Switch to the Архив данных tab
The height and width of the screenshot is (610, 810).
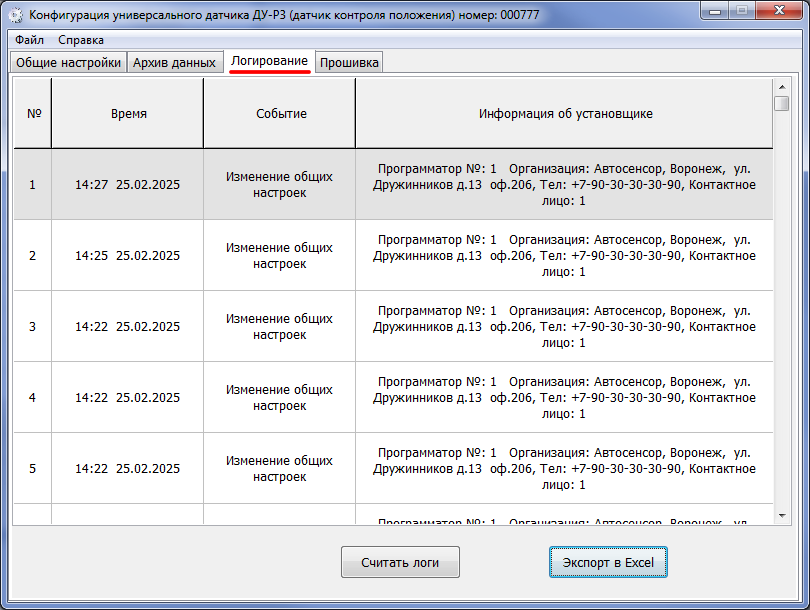175,62
